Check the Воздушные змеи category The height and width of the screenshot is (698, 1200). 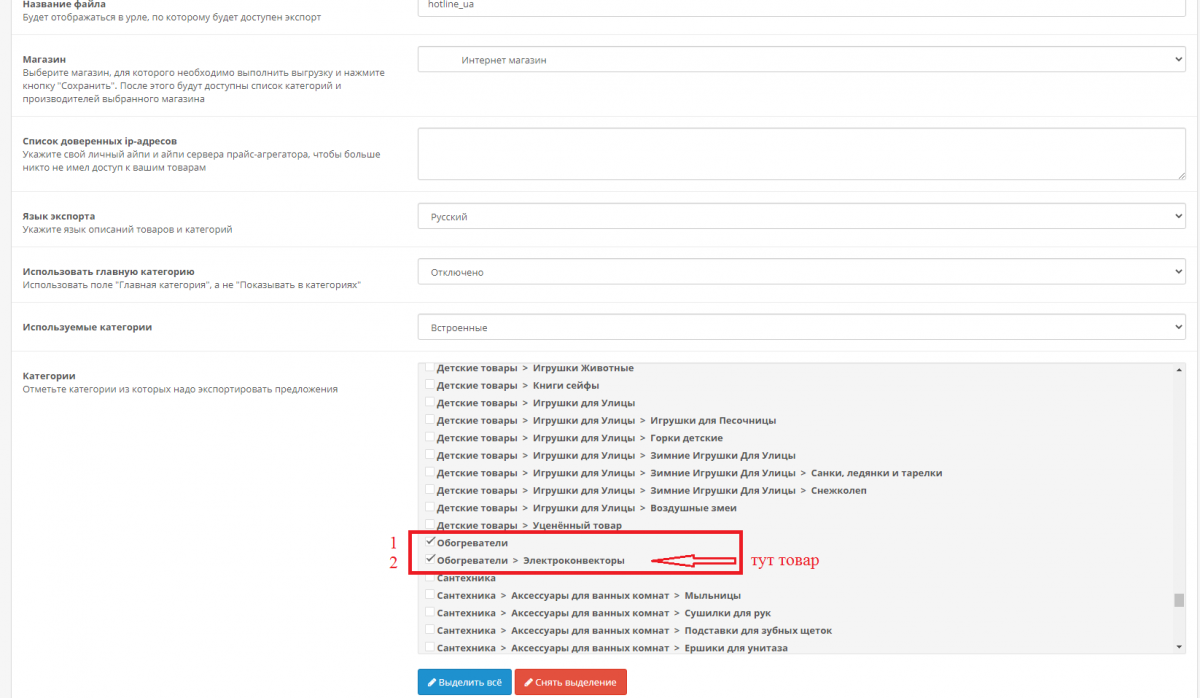tap(431, 508)
